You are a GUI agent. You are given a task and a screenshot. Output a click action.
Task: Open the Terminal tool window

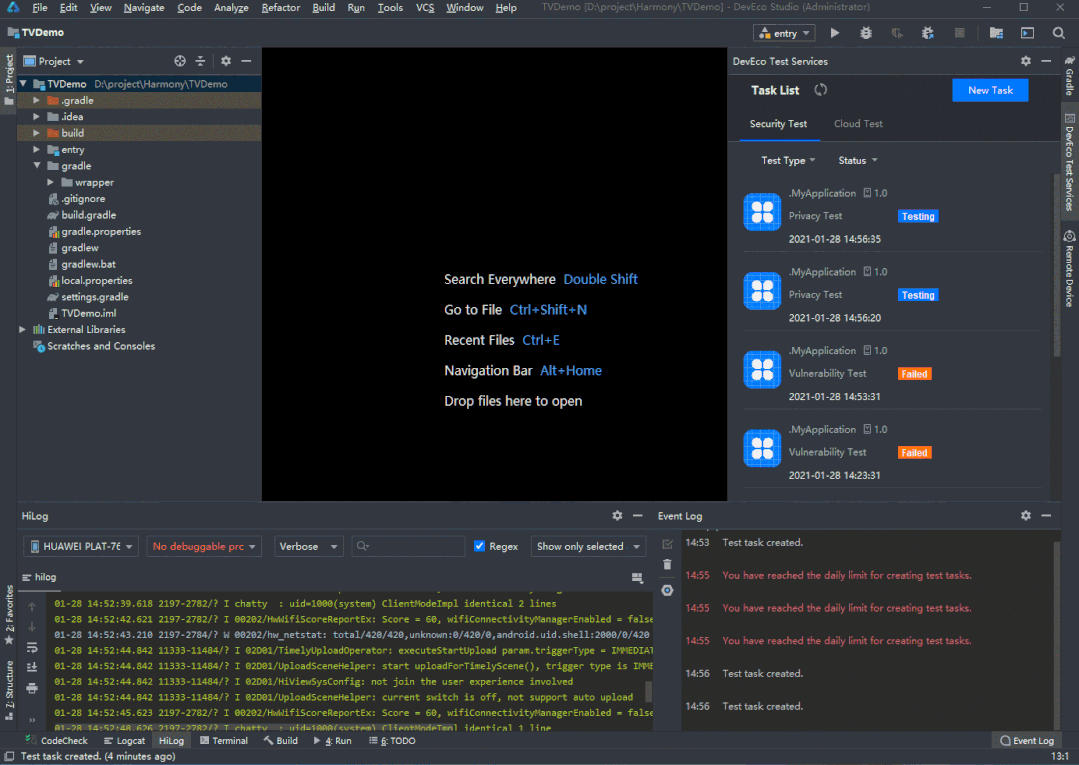tap(224, 741)
